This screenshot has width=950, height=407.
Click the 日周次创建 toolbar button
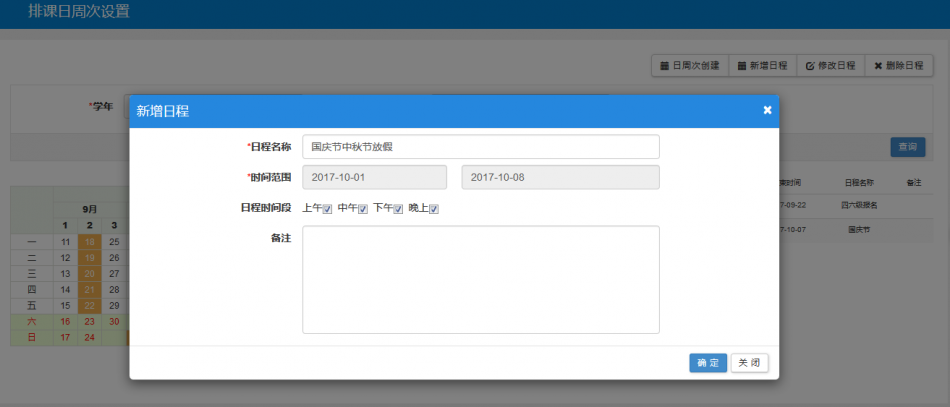[690, 65]
